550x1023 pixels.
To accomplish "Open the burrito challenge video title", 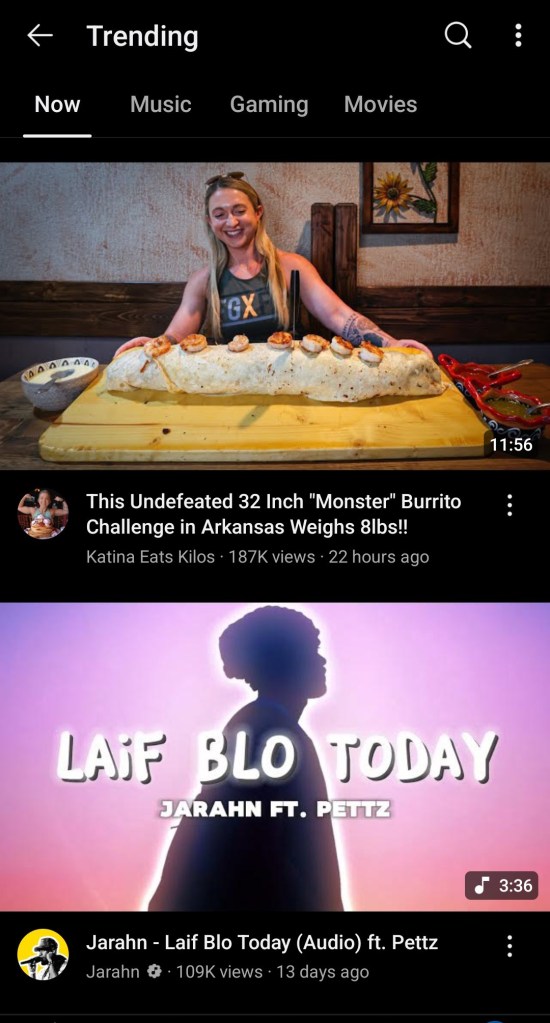I will [x=273, y=514].
